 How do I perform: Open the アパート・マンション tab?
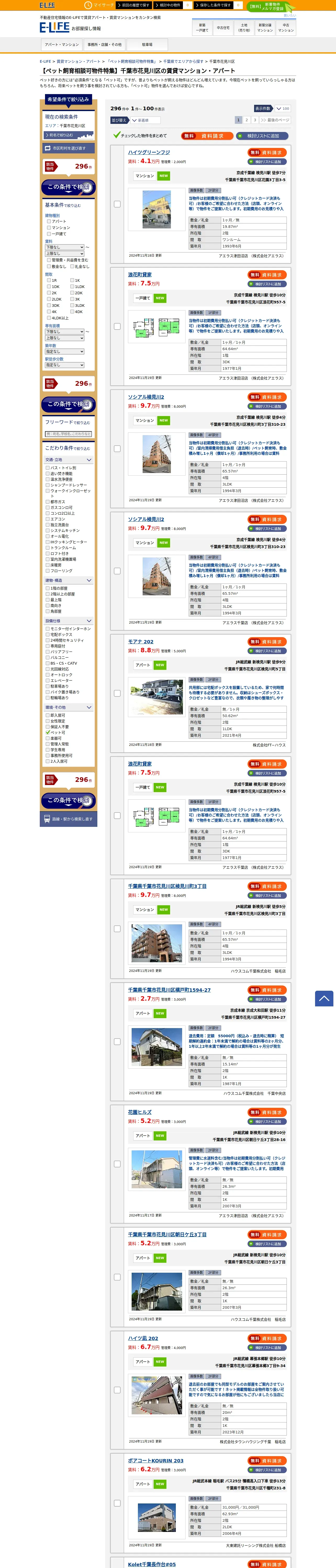click(61, 44)
